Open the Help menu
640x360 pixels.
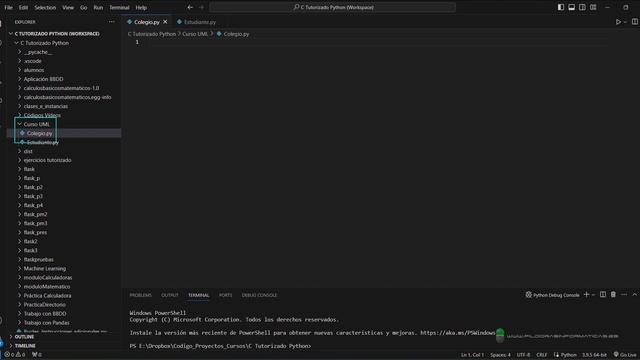click(141, 7)
